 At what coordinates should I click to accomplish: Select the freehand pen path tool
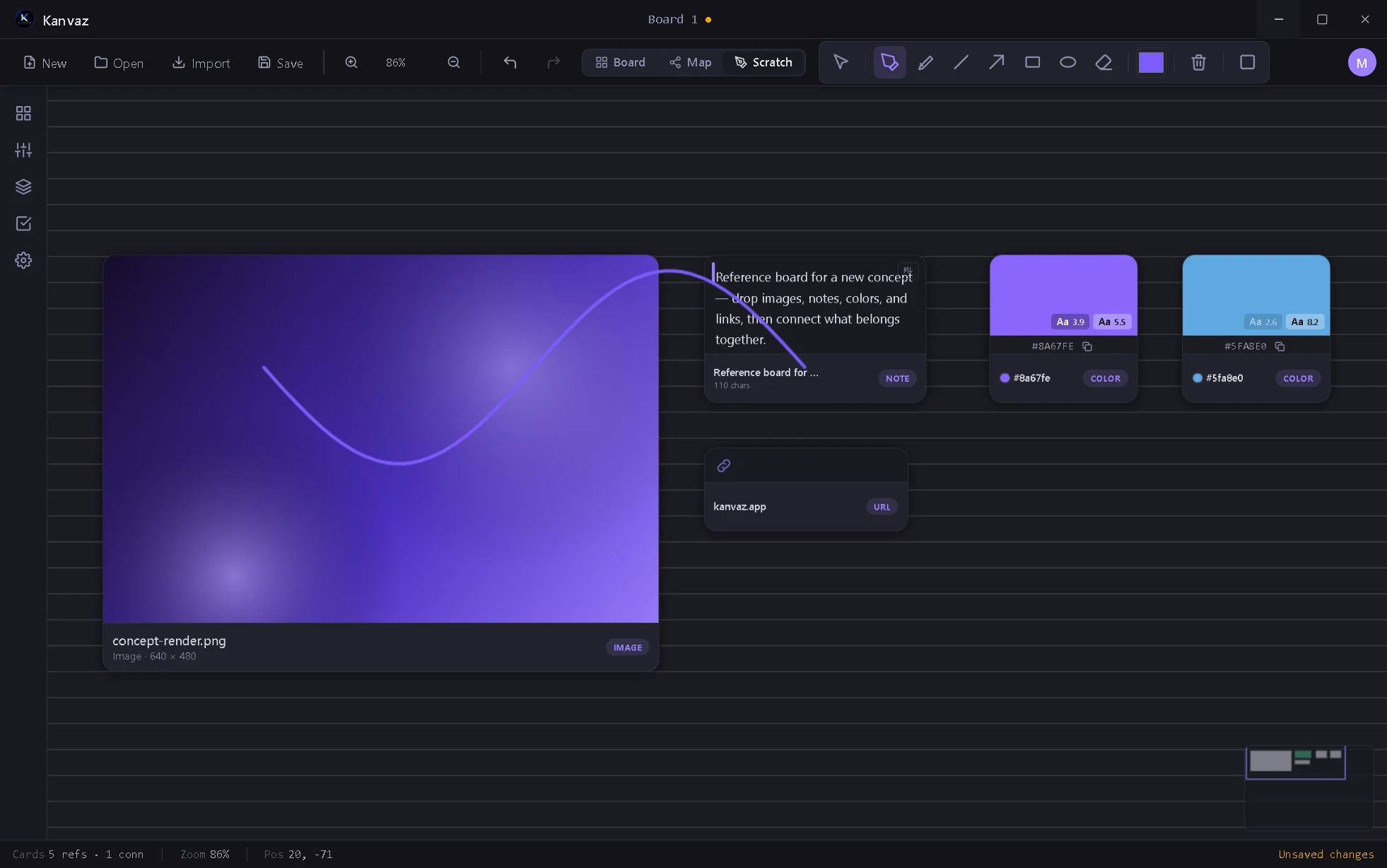[x=889, y=62]
